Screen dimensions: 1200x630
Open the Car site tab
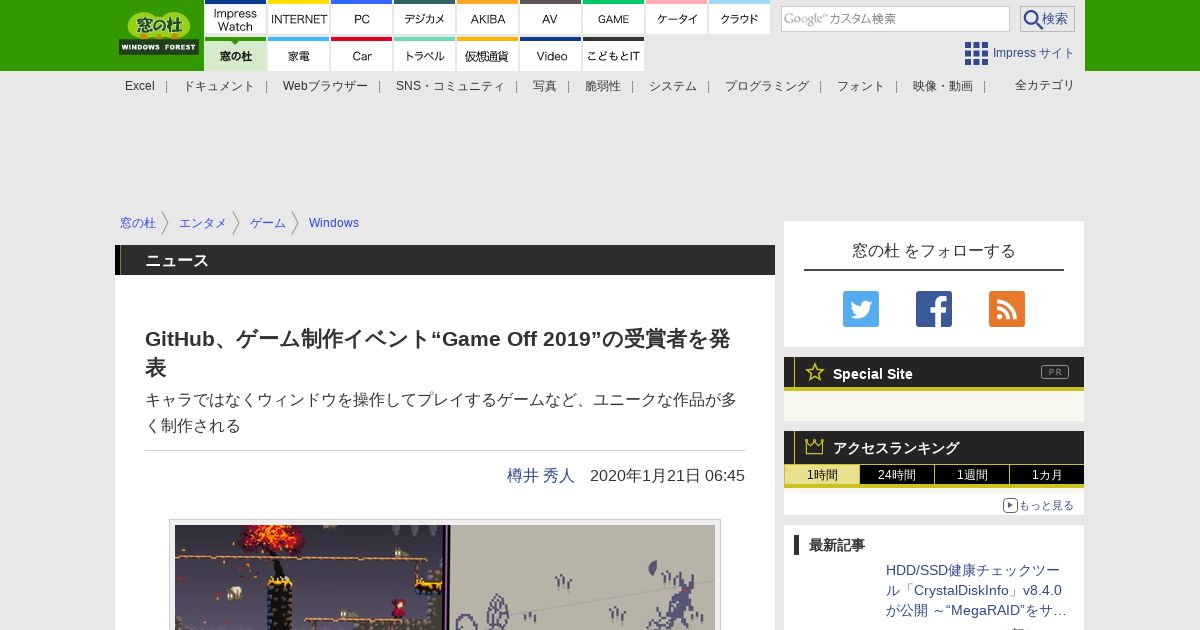(x=362, y=55)
